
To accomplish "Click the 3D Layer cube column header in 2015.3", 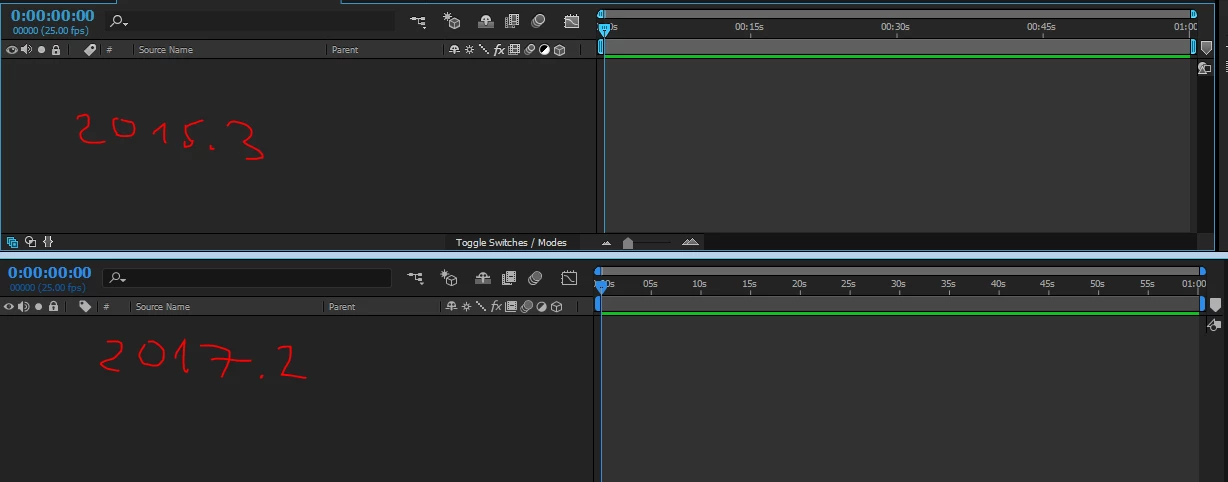I will [x=559, y=50].
